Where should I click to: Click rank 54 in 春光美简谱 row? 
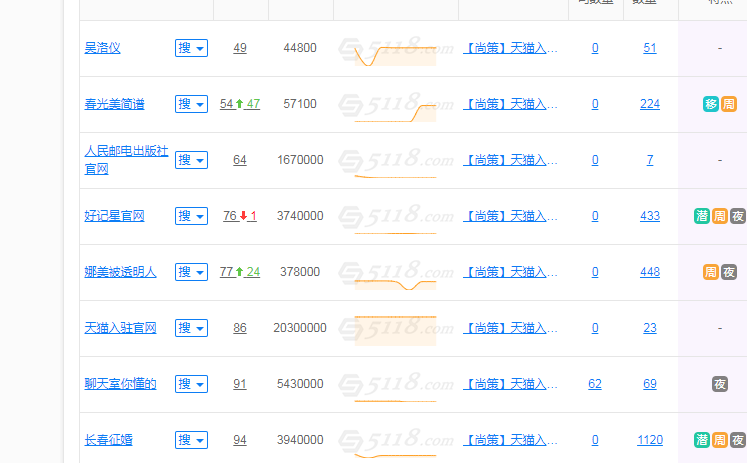pyautogui.click(x=227, y=104)
